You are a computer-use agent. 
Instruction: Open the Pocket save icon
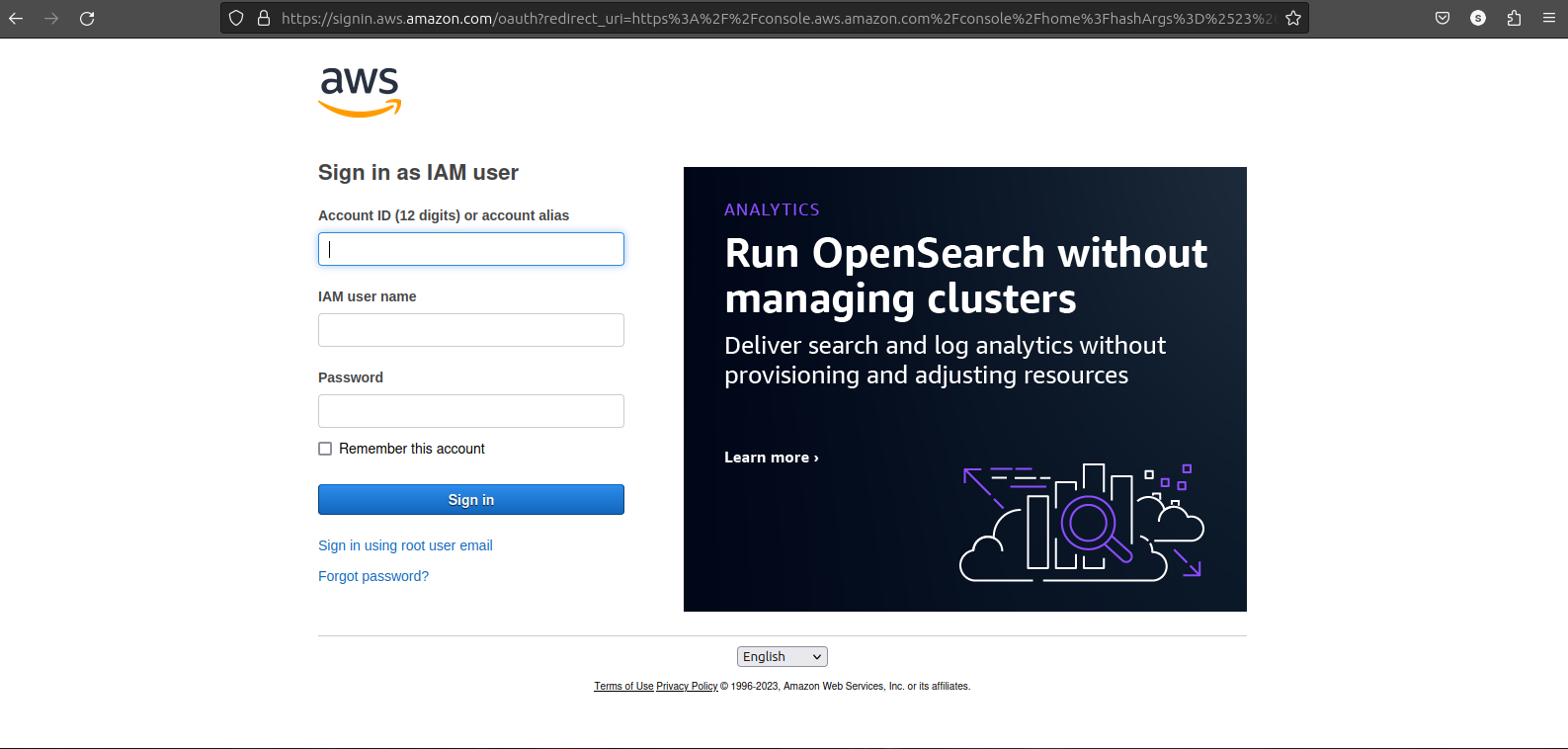point(1443,18)
